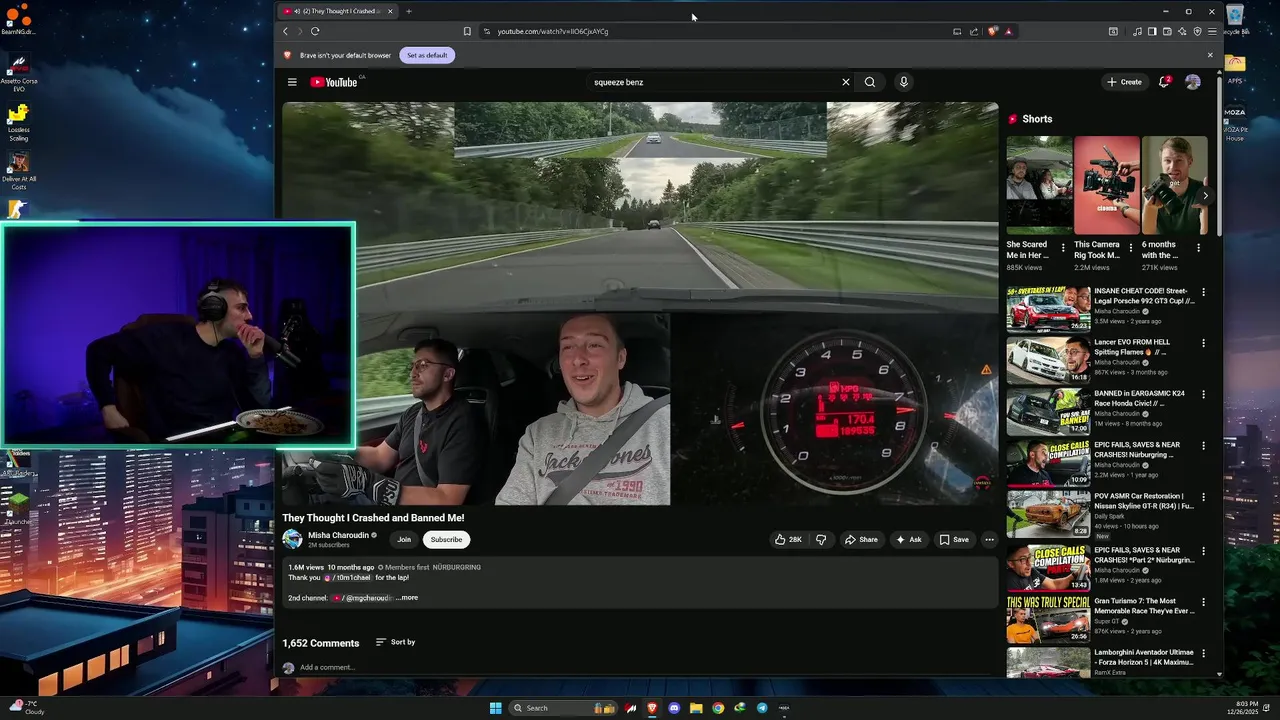Open Discord from the taskbar
The width and height of the screenshot is (1280, 720).
(674, 708)
